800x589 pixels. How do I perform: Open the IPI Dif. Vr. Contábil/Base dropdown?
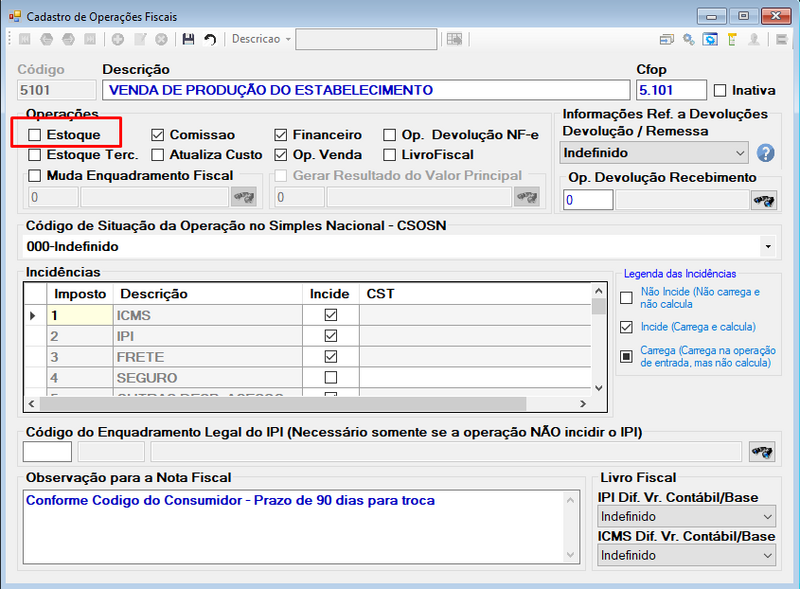pyautogui.click(x=767, y=517)
